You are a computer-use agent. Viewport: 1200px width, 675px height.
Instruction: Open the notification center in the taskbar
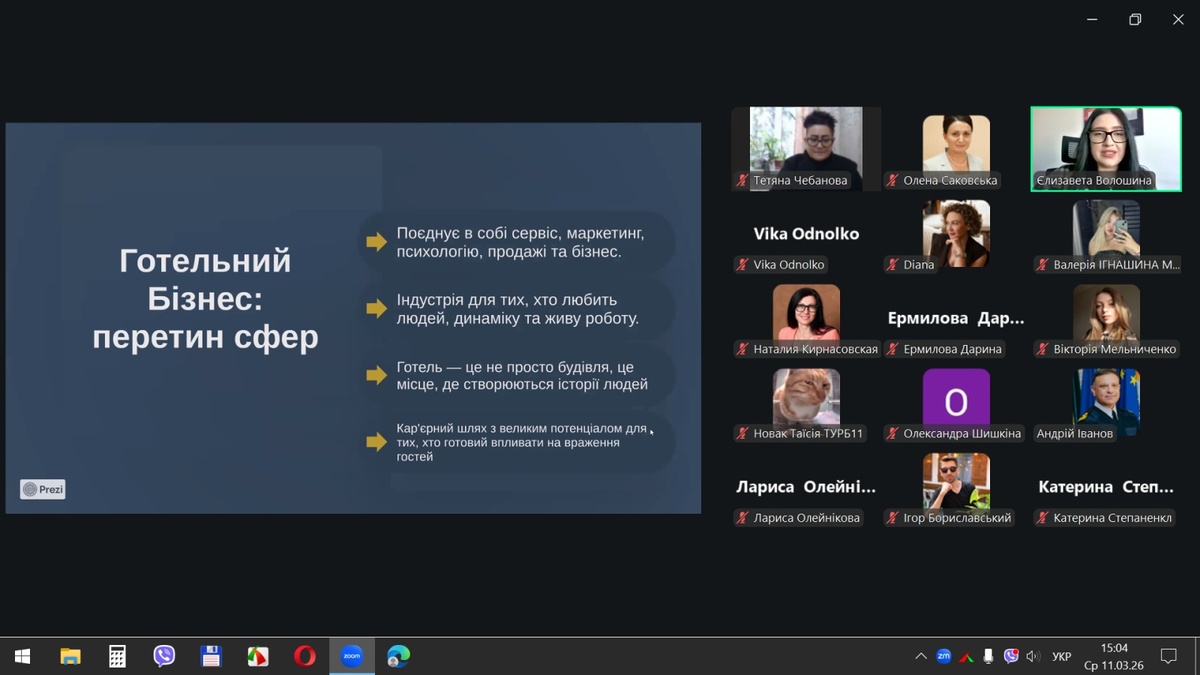pyautogui.click(x=1168, y=656)
